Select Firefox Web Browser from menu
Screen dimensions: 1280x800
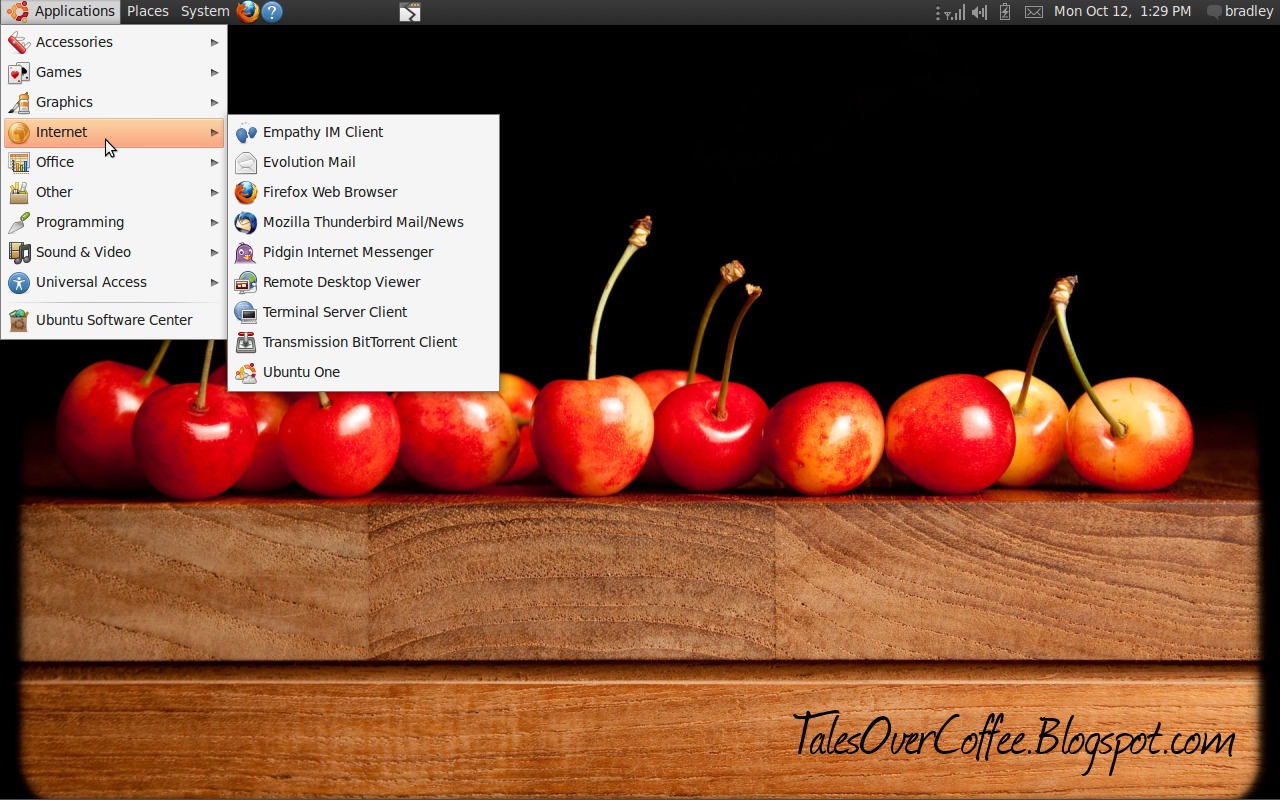click(329, 192)
